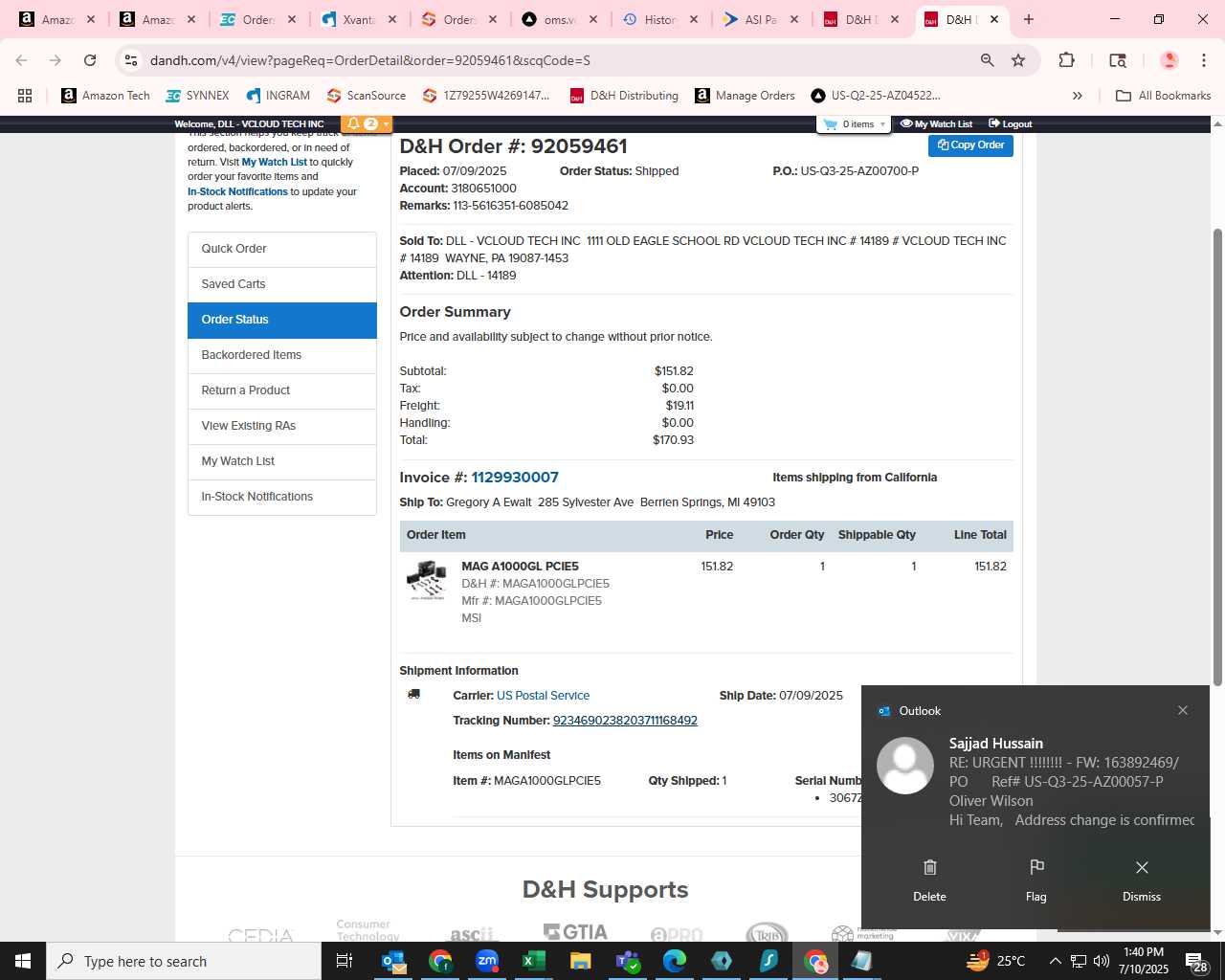Open the USPS tracking number link
The image size is (1225, 980).
click(x=625, y=721)
